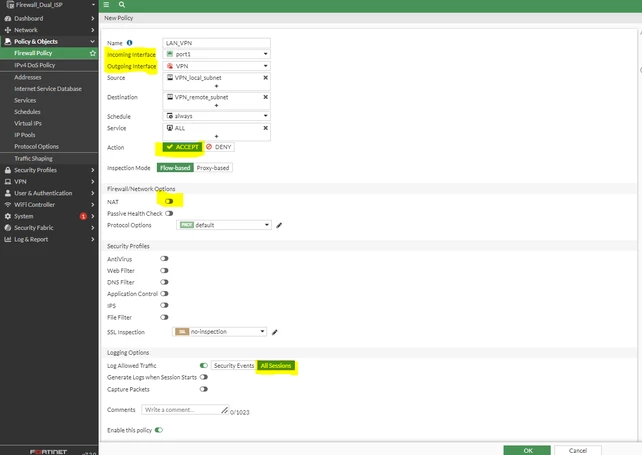Enable the AntiVirus profile toggle

tap(164, 258)
